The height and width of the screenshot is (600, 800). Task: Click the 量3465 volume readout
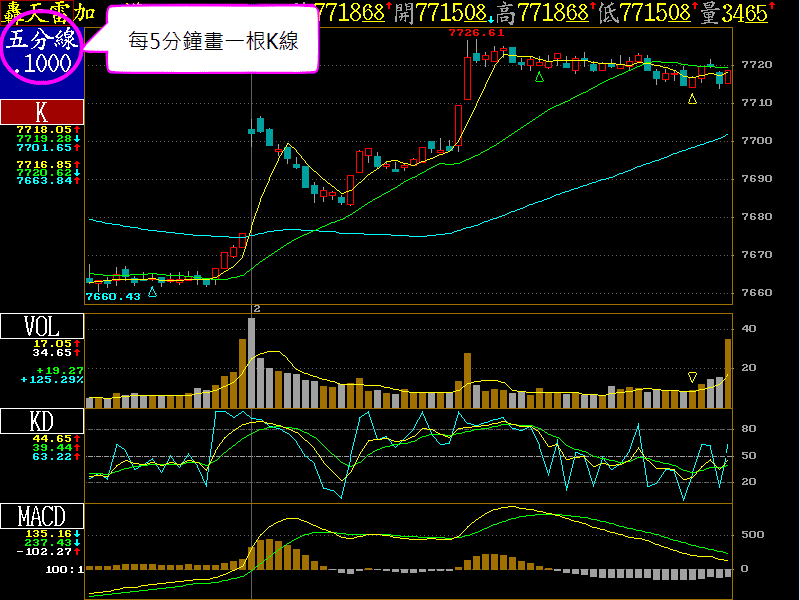pyautogui.click(x=734, y=12)
